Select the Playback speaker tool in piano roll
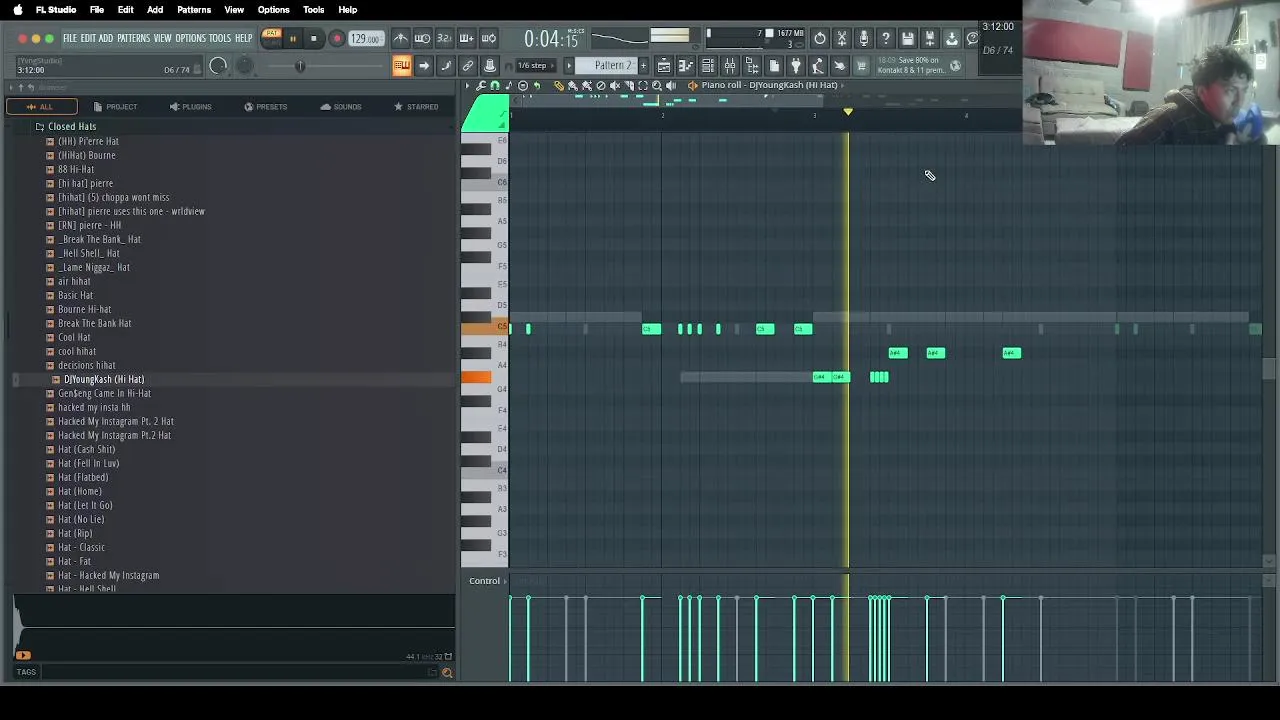This screenshot has width=1280, height=720. [671, 86]
